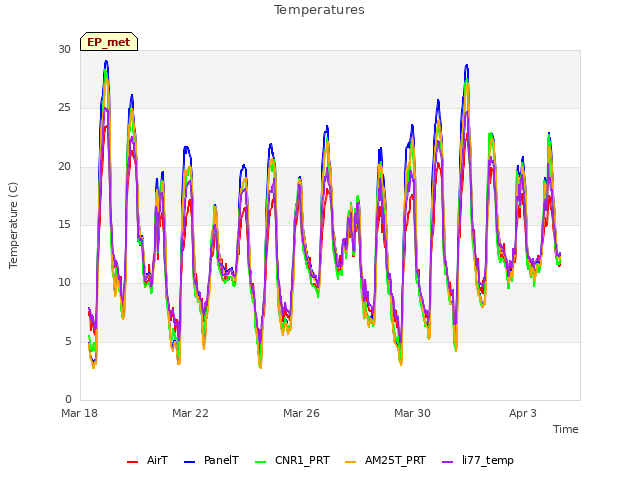Toggle the AM25T_PRT series in the legend

[x=385, y=460]
